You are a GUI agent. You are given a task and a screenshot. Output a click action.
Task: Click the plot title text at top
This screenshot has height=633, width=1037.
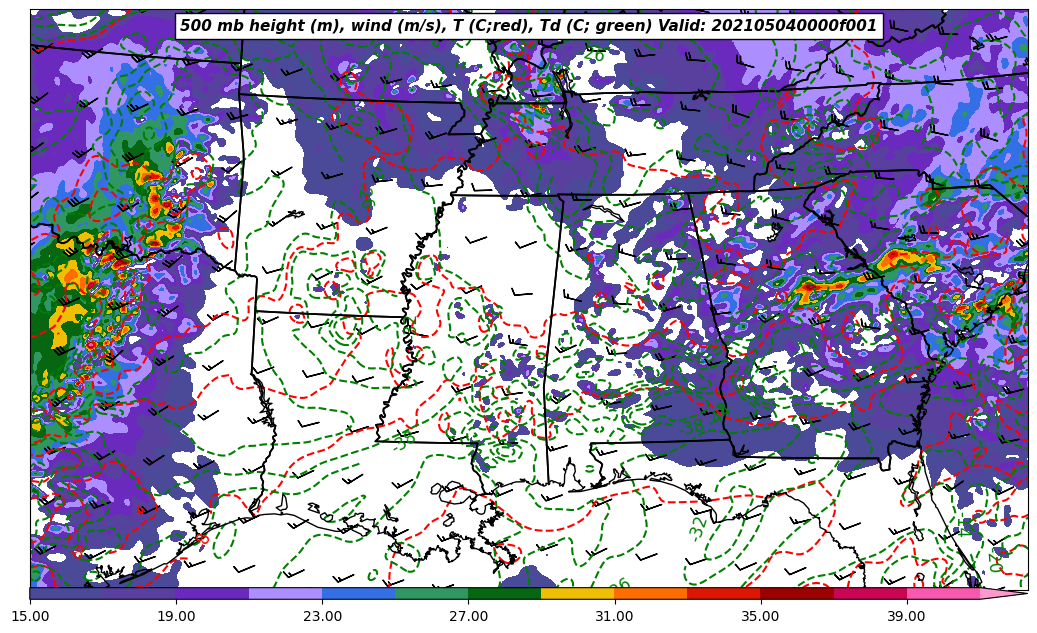coord(528,26)
